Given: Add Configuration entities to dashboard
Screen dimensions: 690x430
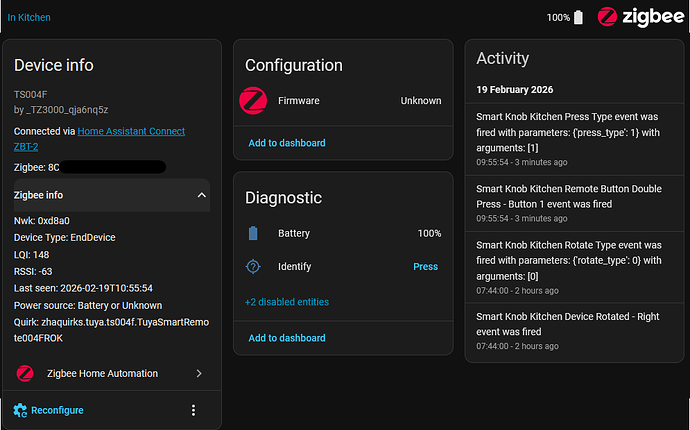Looking at the screenshot, I should click(287, 143).
